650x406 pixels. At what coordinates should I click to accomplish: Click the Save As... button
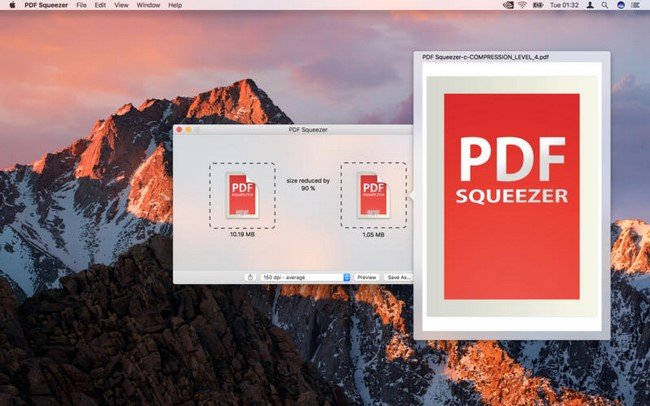[x=398, y=277]
